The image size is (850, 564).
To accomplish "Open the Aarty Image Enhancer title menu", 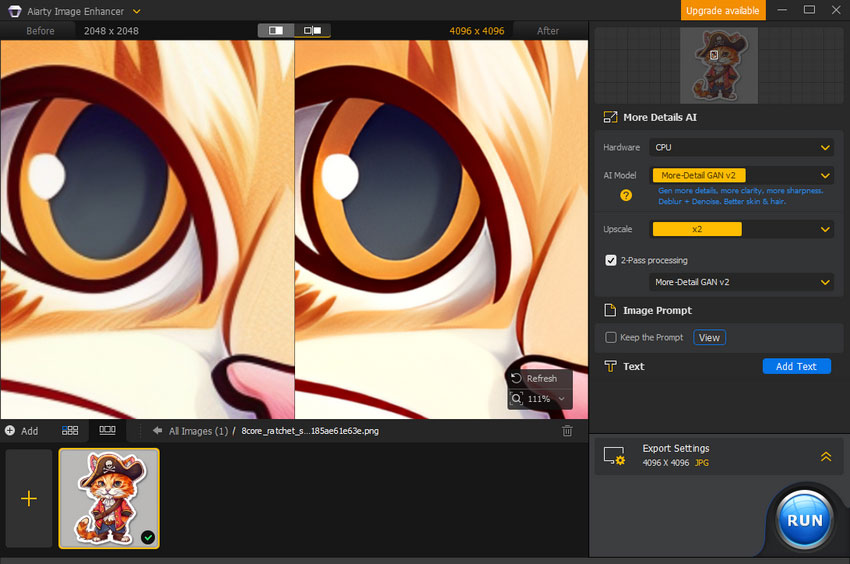I will click(136, 11).
